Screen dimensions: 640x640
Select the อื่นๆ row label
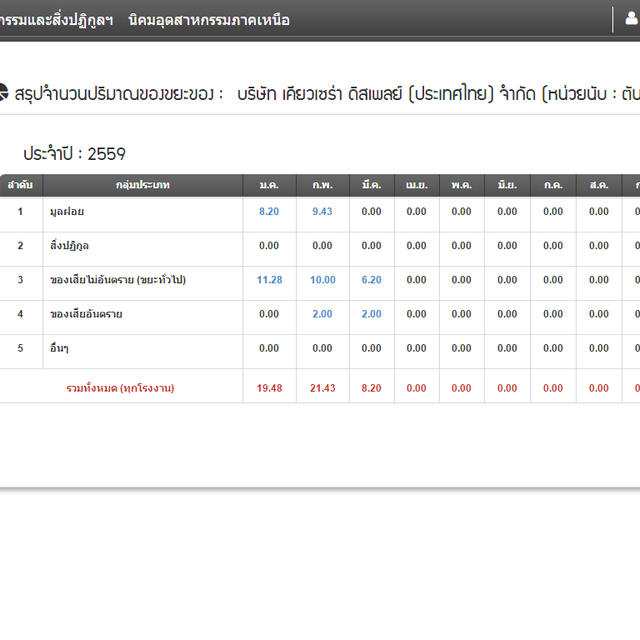pos(59,348)
